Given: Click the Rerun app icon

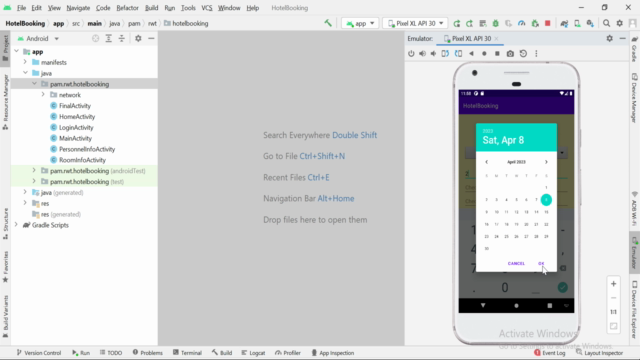Looking at the screenshot, I should point(457,23).
